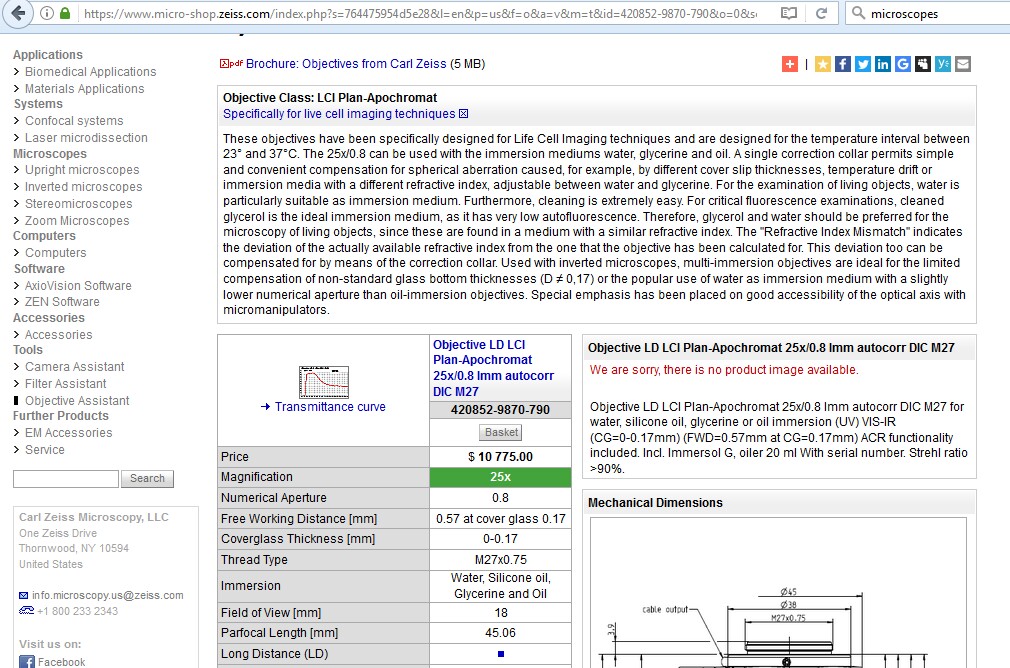The height and width of the screenshot is (668, 1010).
Task: Toggle reader view in the address bar
Action: pos(788,13)
